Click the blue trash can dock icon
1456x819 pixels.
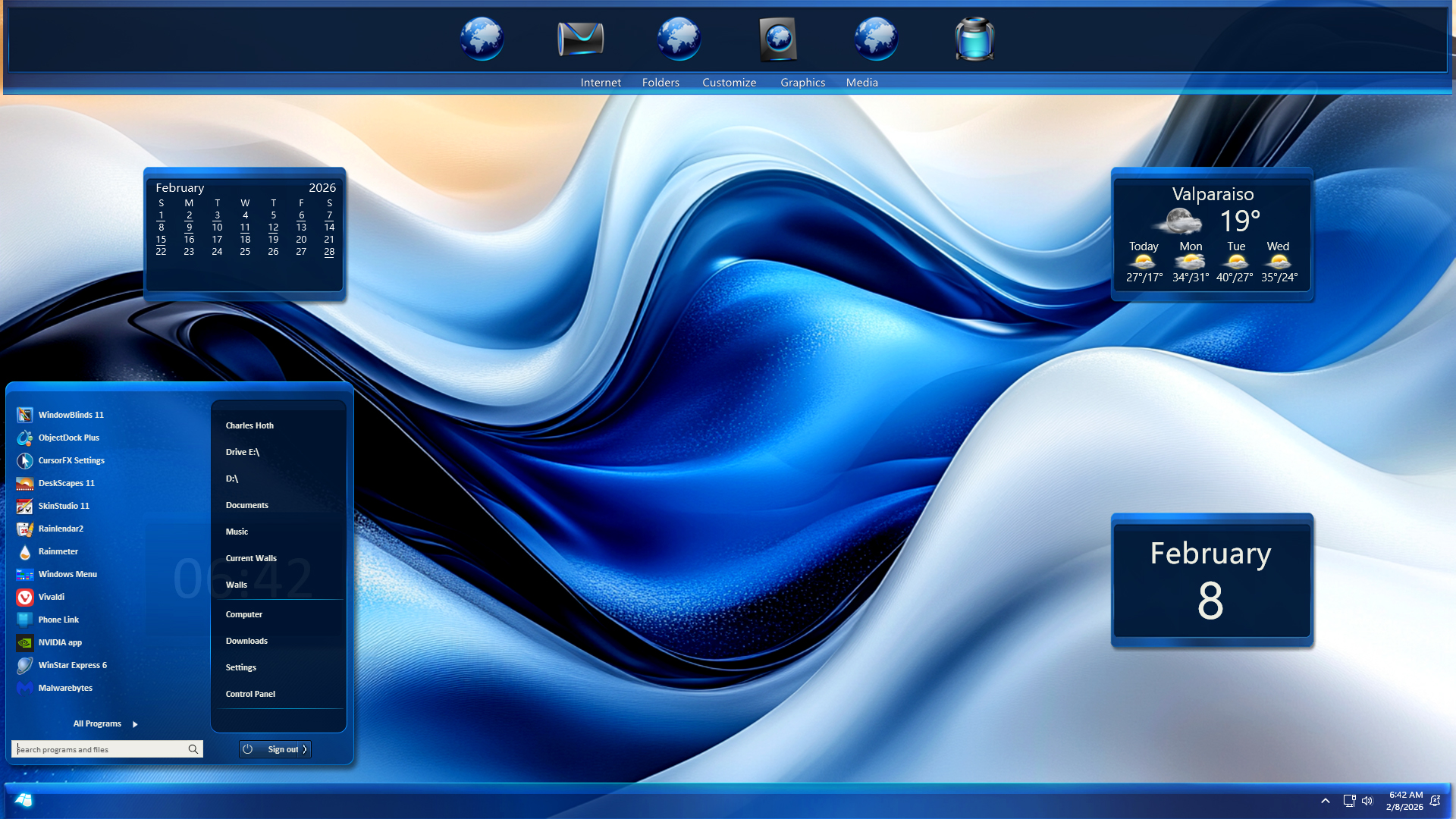pyautogui.click(x=974, y=39)
